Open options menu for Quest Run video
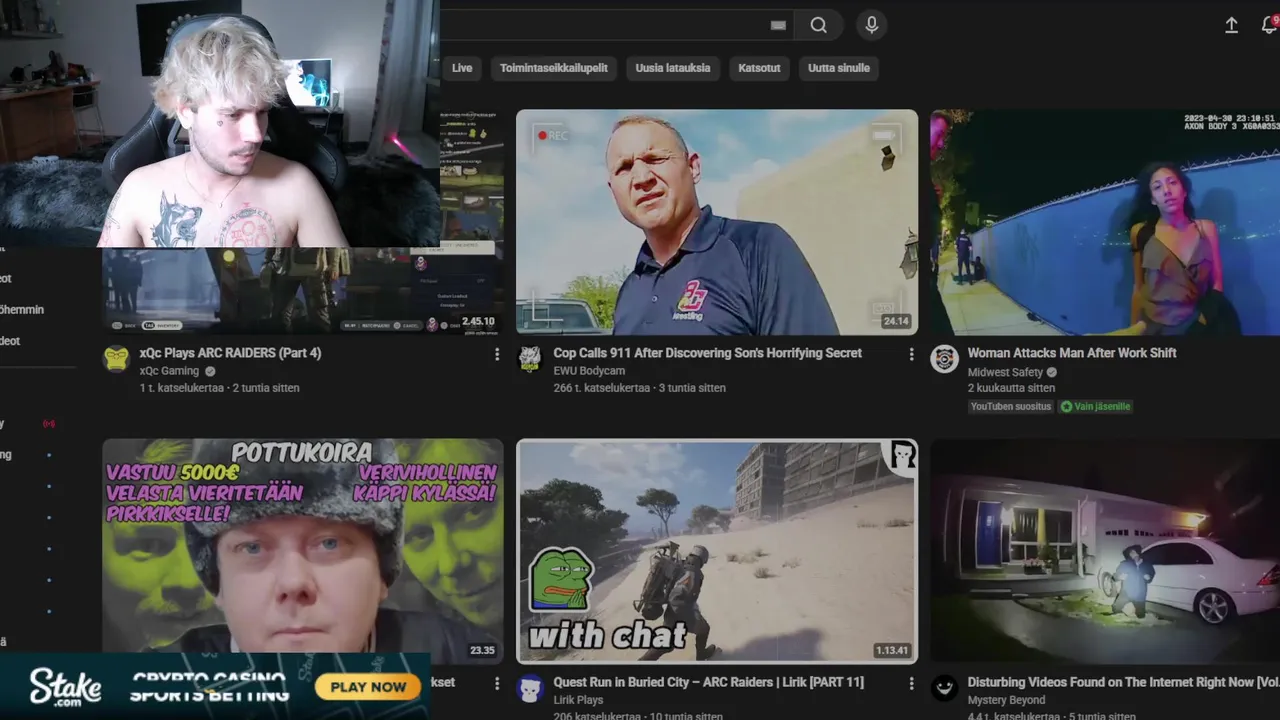 coord(911,683)
